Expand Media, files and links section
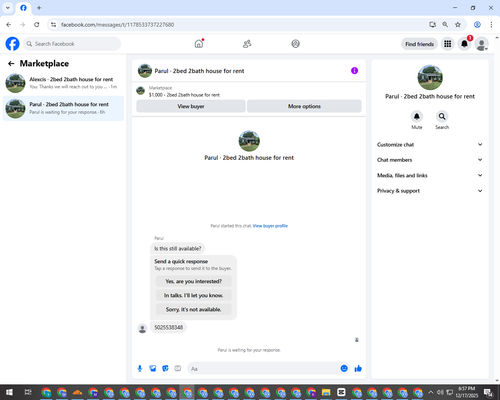The height and width of the screenshot is (400, 500). click(430, 175)
